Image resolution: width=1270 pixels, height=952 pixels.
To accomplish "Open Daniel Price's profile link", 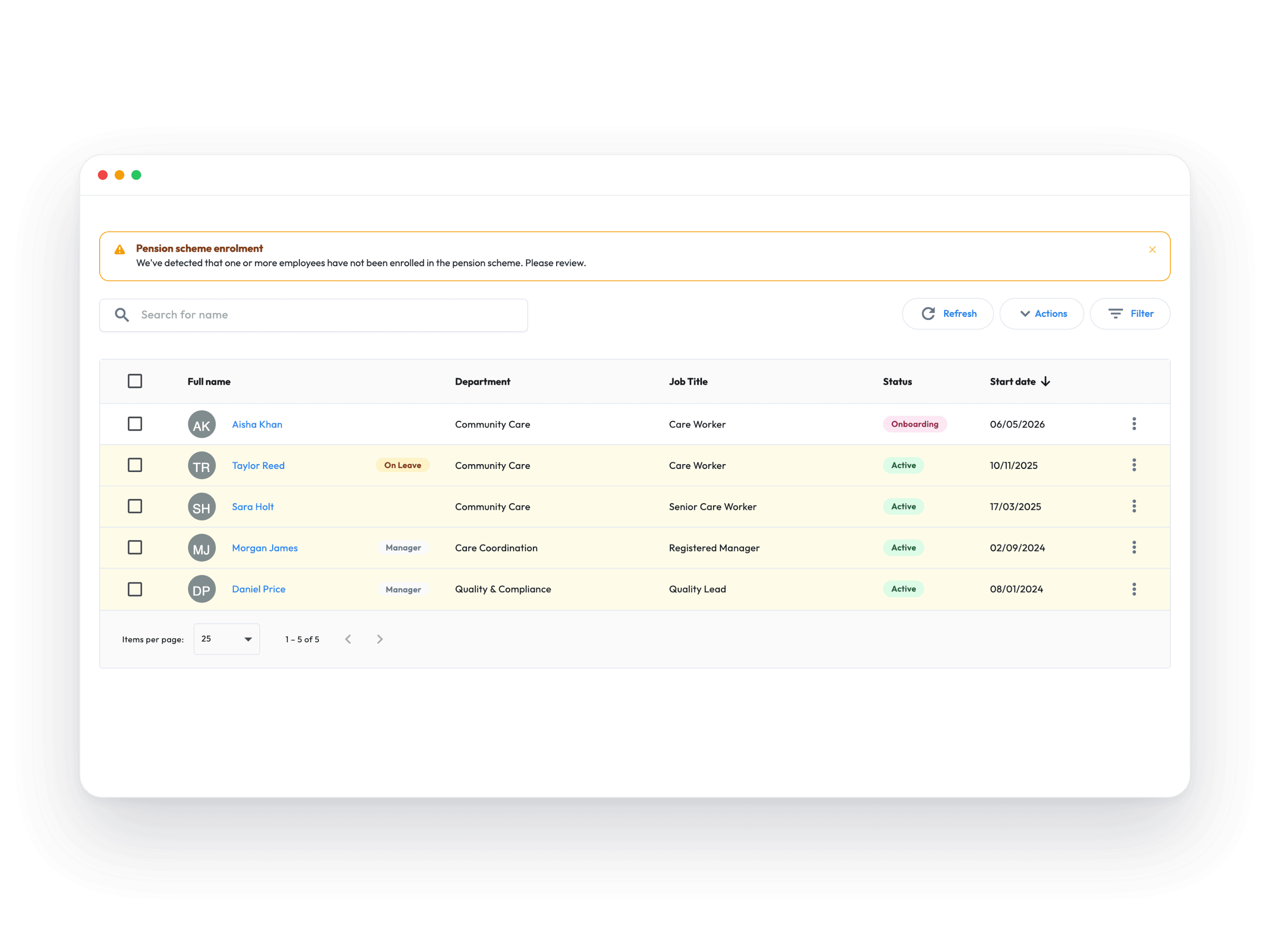I will [x=258, y=589].
